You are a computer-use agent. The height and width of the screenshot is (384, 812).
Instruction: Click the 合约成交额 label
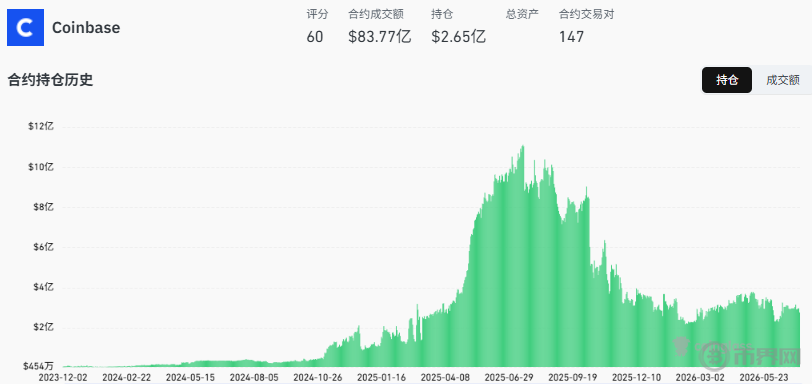(x=376, y=14)
